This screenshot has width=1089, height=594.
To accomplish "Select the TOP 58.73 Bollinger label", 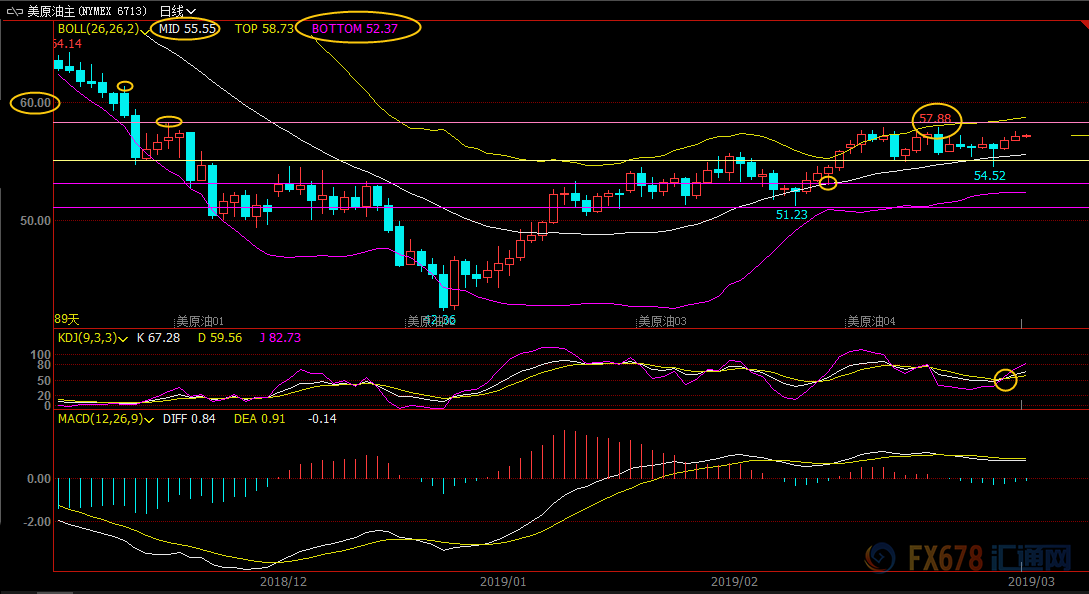I will (x=264, y=29).
